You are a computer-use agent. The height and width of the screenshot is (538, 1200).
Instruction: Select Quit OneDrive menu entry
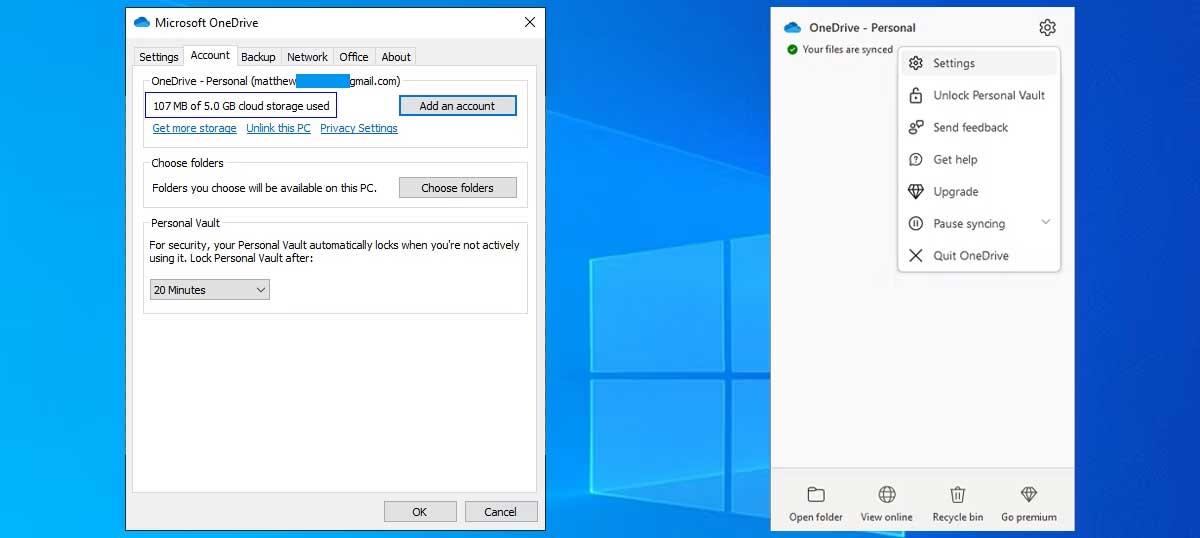click(979, 255)
